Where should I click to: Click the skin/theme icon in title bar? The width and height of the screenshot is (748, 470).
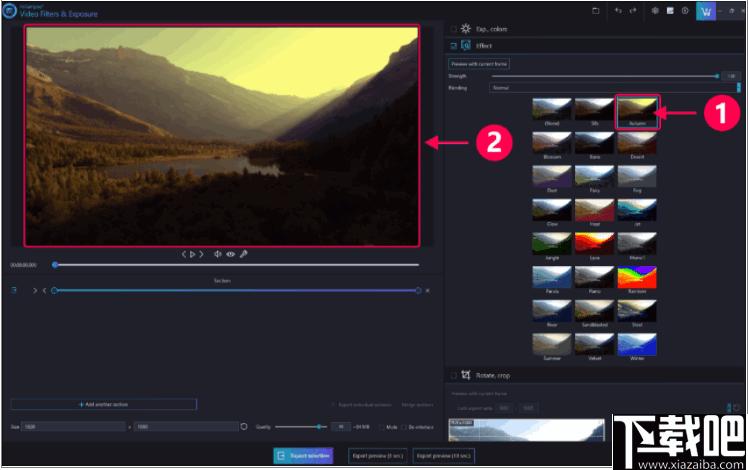pos(670,10)
